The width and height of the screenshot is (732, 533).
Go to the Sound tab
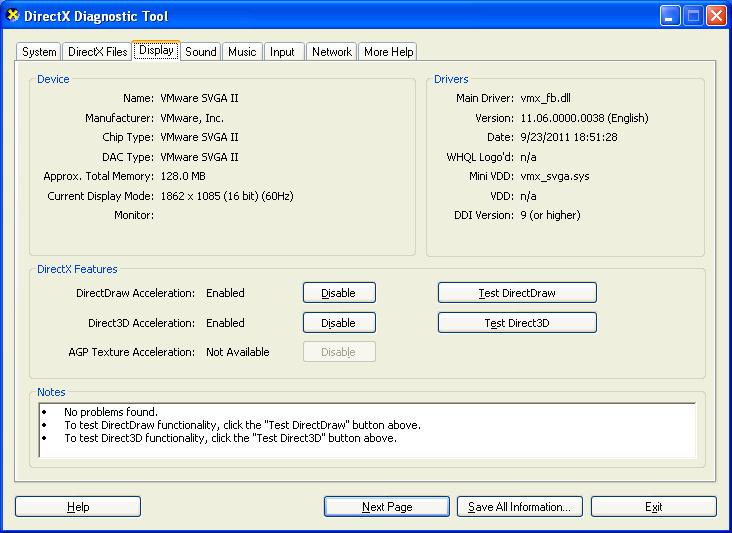pyautogui.click(x=201, y=52)
